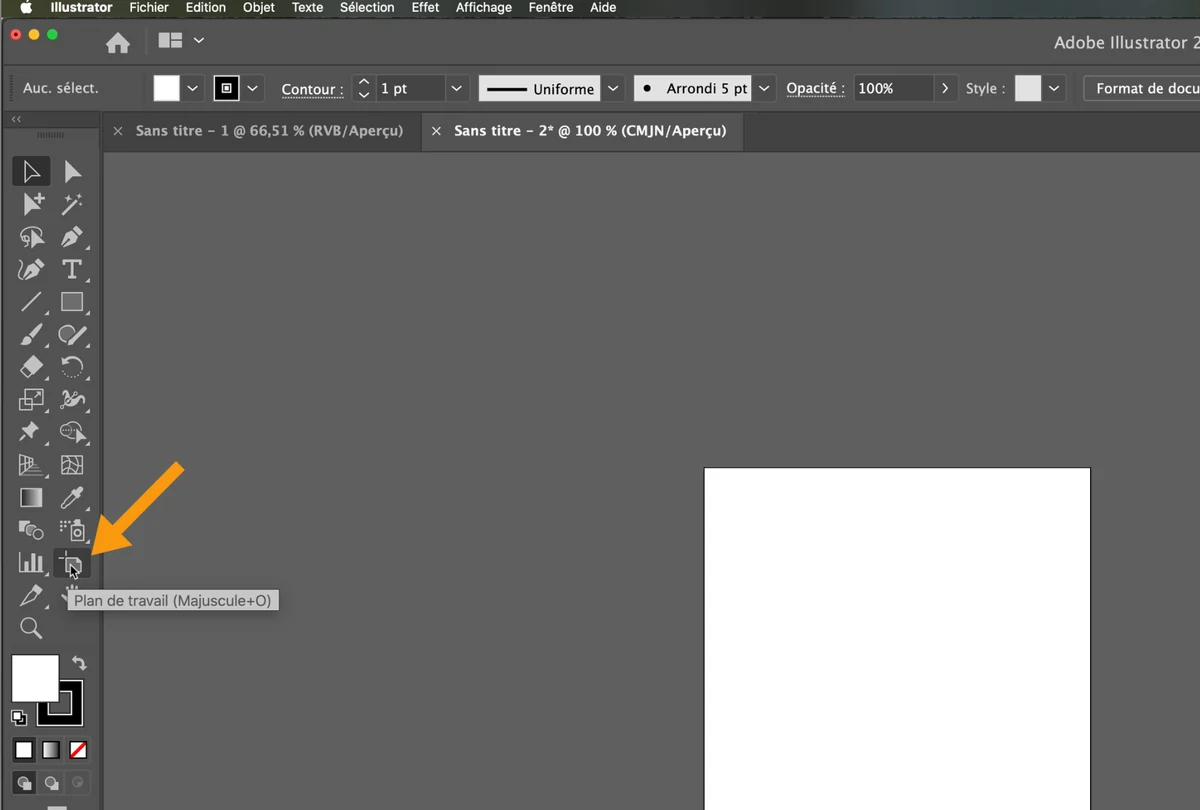This screenshot has width=1200, height=810.
Task: Select the Gradient tool
Action: pyautogui.click(x=31, y=497)
